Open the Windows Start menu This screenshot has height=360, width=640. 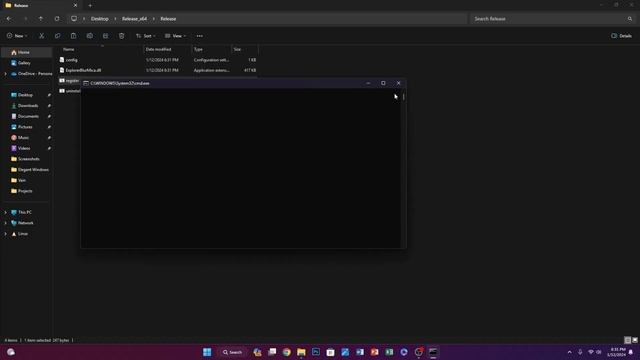(207, 352)
